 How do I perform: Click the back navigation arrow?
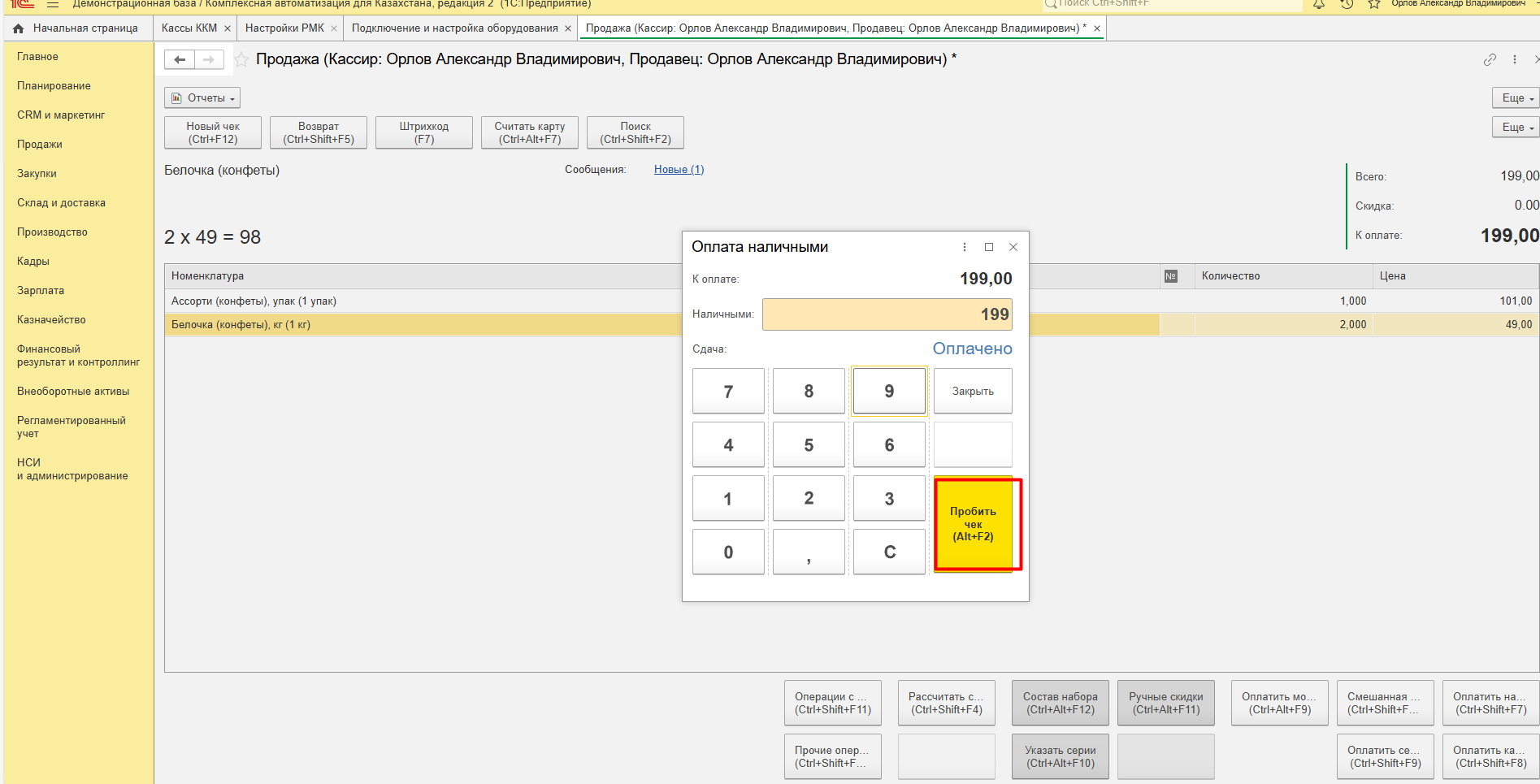(180, 59)
